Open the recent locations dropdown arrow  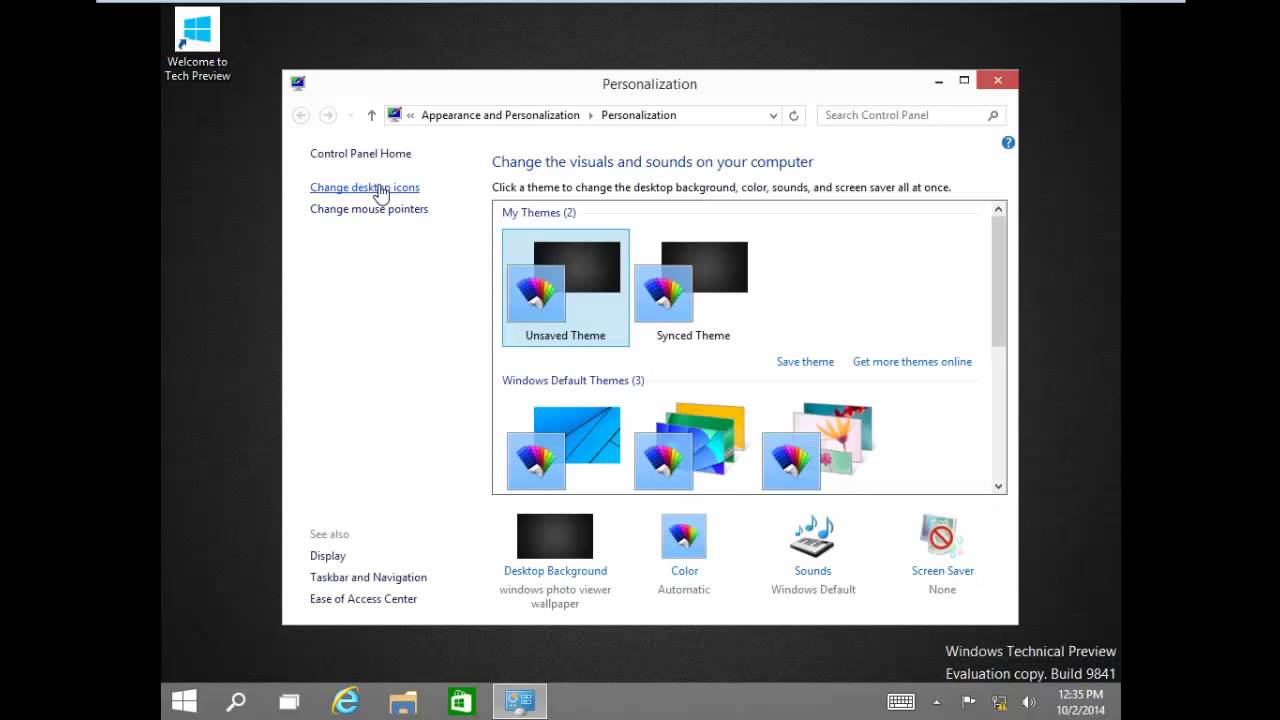350,116
